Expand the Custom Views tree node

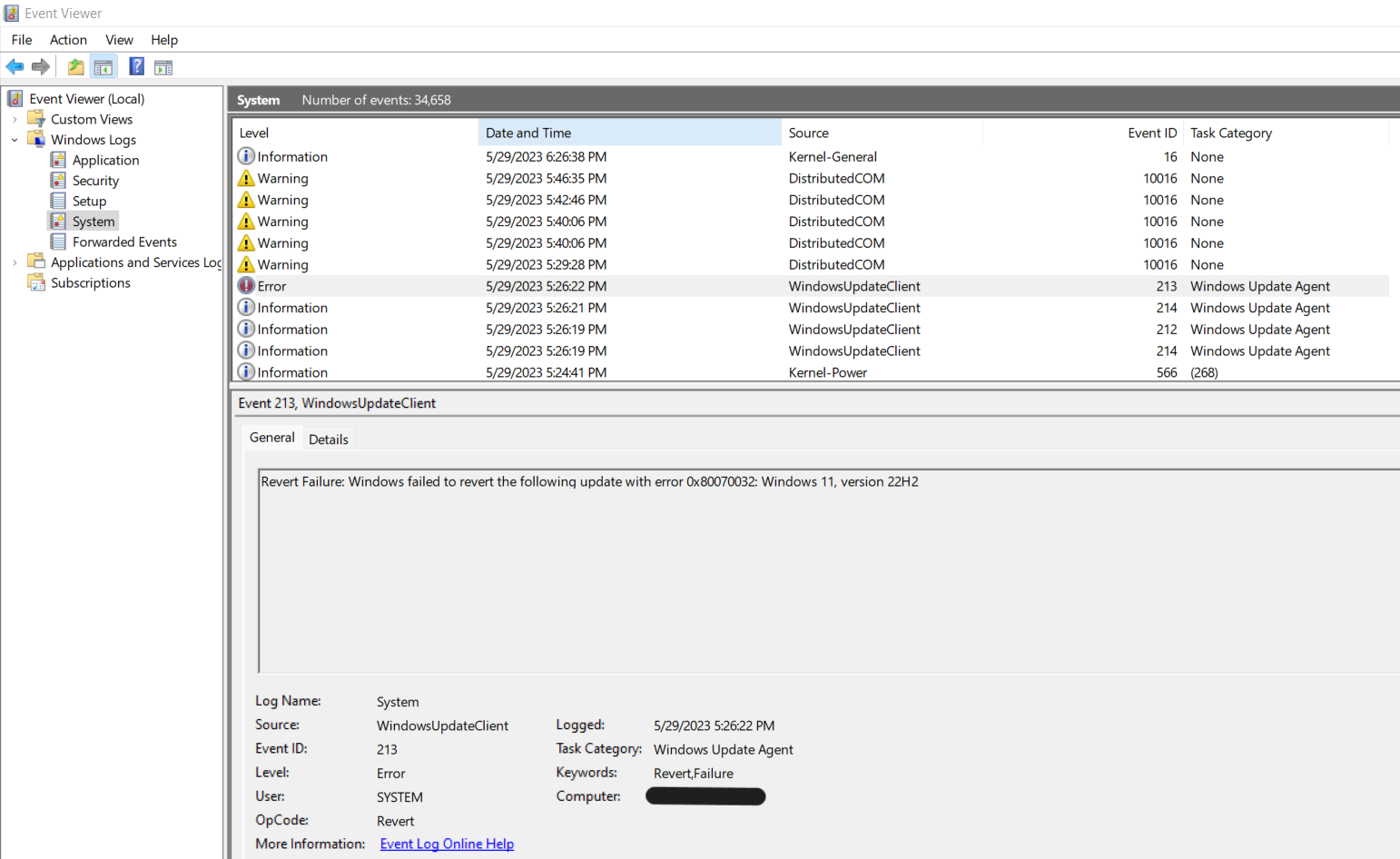(15, 120)
